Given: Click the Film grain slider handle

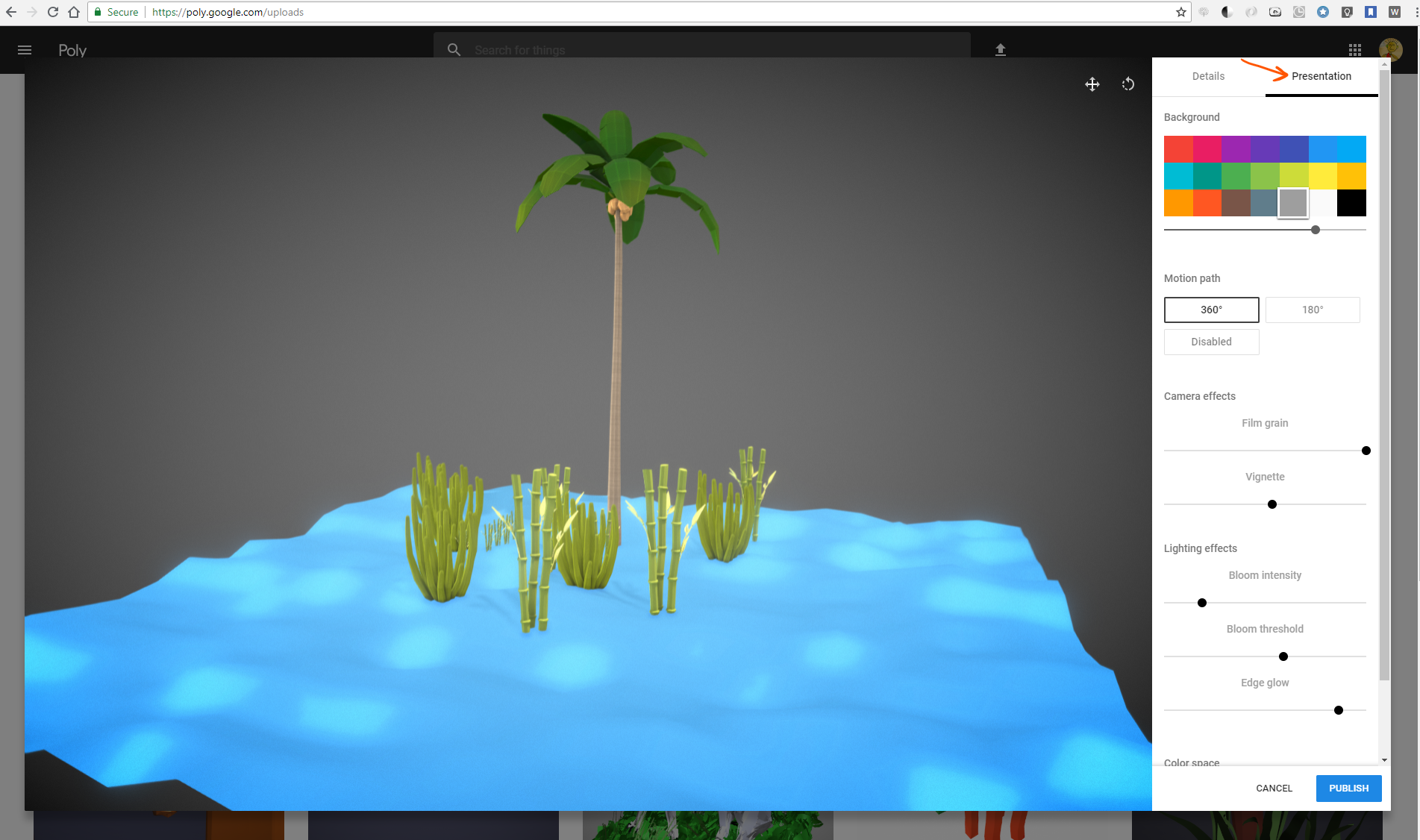Looking at the screenshot, I should click(1366, 451).
